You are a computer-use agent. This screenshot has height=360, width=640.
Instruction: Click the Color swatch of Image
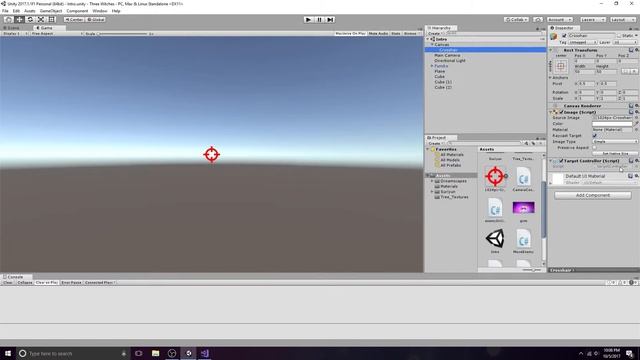tap(612, 124)
